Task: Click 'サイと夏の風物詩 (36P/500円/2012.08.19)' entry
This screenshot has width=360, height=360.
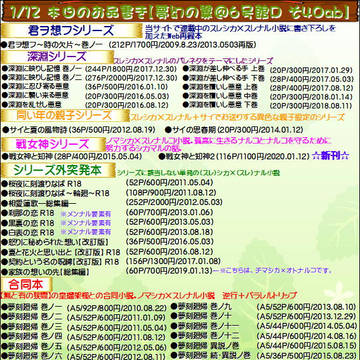Action: tap(79, 129)
